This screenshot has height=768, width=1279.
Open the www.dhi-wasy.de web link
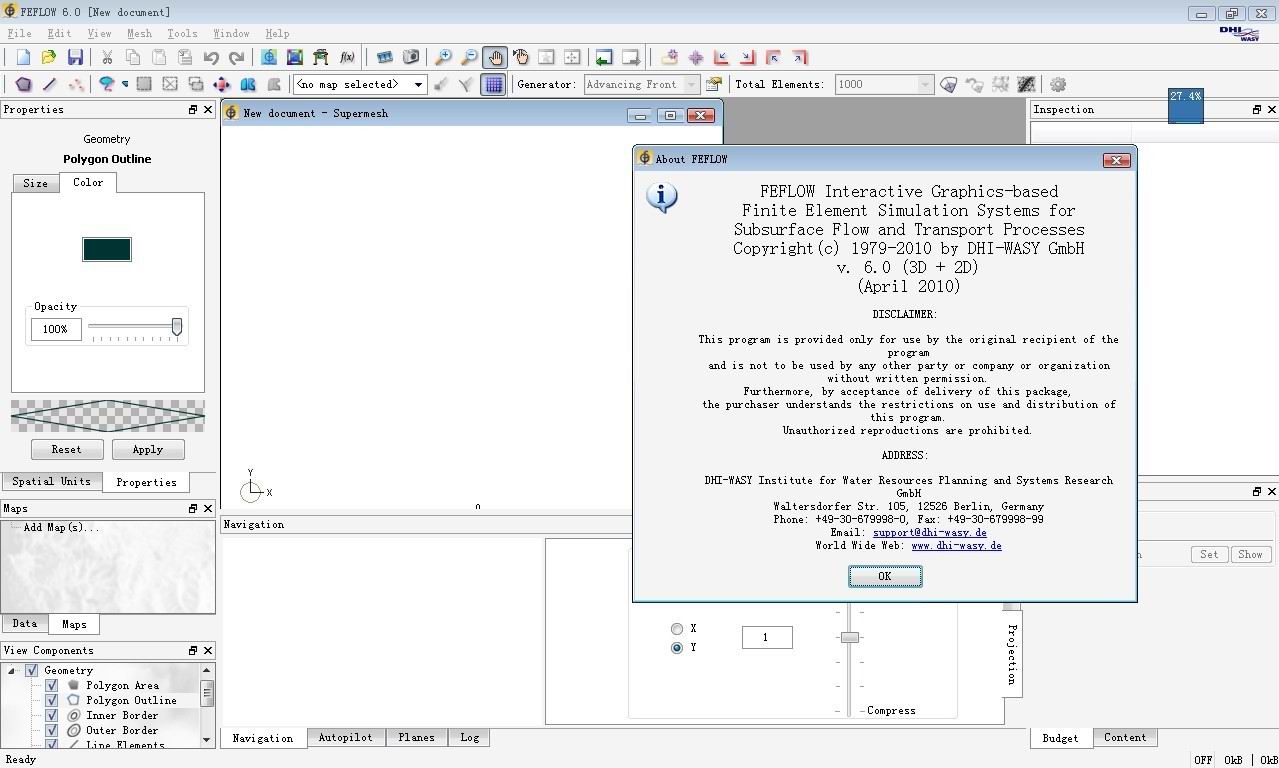(x=956, y=546)
